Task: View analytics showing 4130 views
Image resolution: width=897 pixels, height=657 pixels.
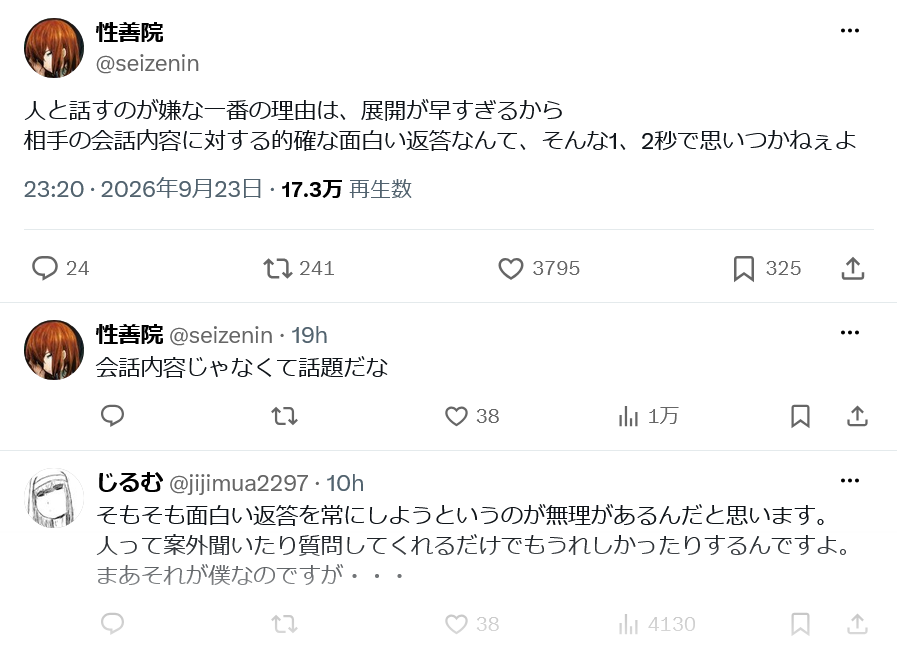Action: tap(657, 624)
